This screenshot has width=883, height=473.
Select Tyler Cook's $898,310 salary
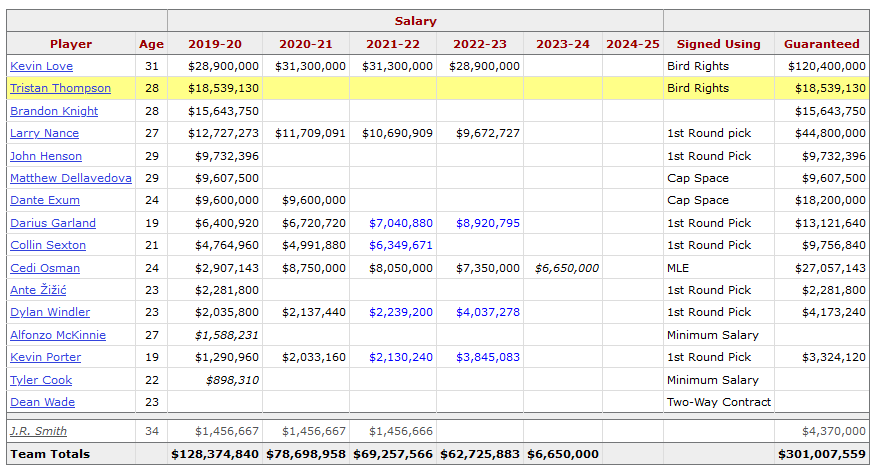pyautogui.click(x=233, y=380)
